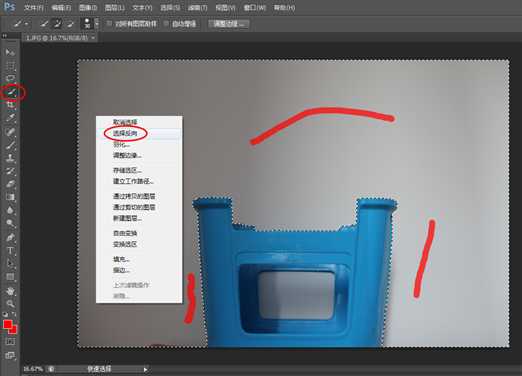The height and width of the screenshot is (376, 522).
Task: Click the 调整边缘... options bar button
Action: [229, 24]
